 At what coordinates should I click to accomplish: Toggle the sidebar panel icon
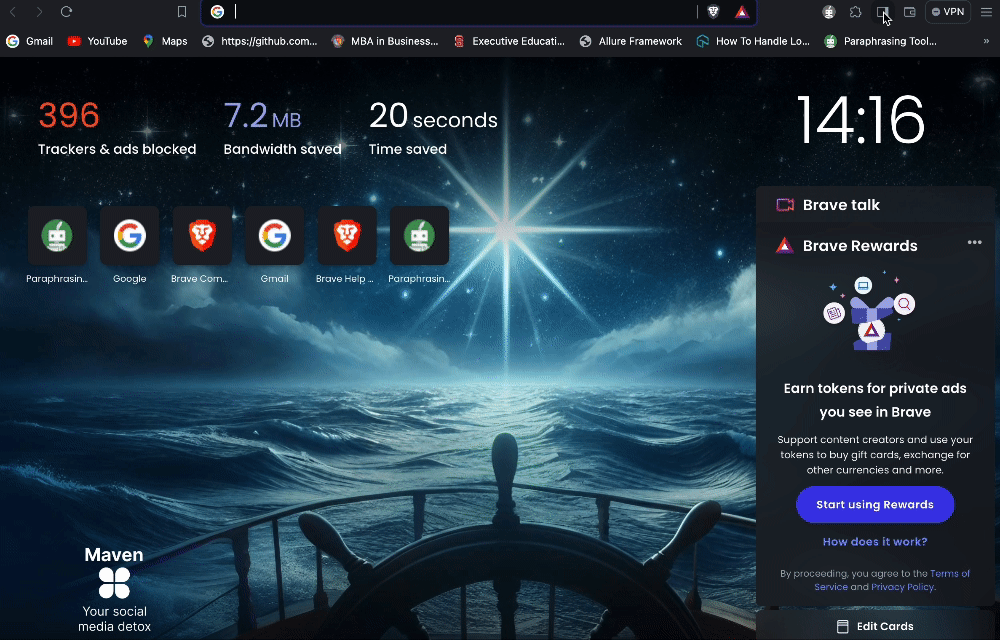tap(883, 12)
